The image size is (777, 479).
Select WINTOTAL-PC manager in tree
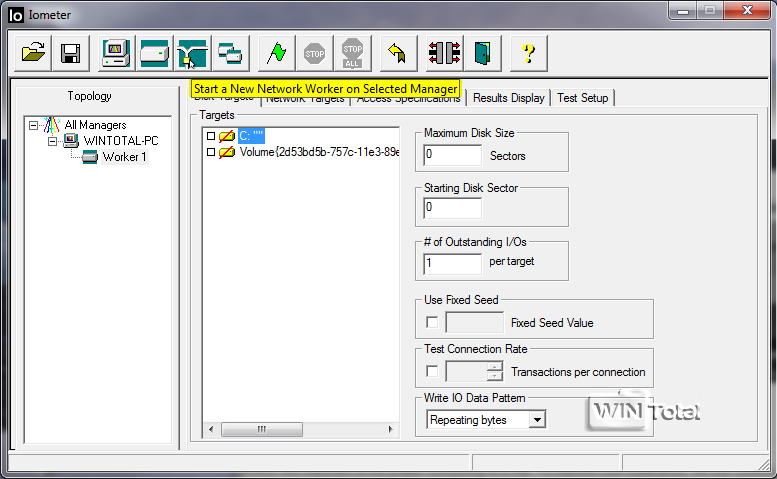pyautogui.click(x=121, y=141)
